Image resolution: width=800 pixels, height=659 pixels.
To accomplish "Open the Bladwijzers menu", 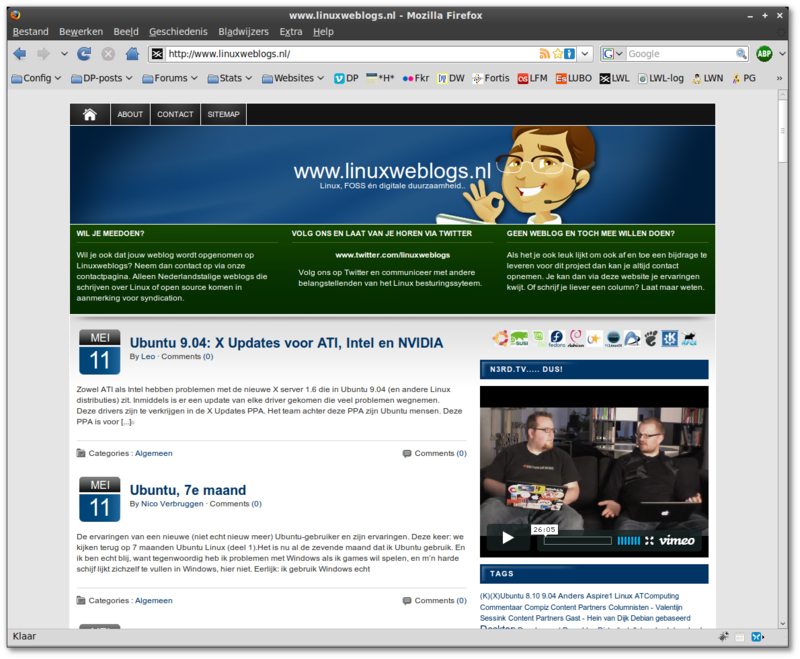I will [243, 32].
